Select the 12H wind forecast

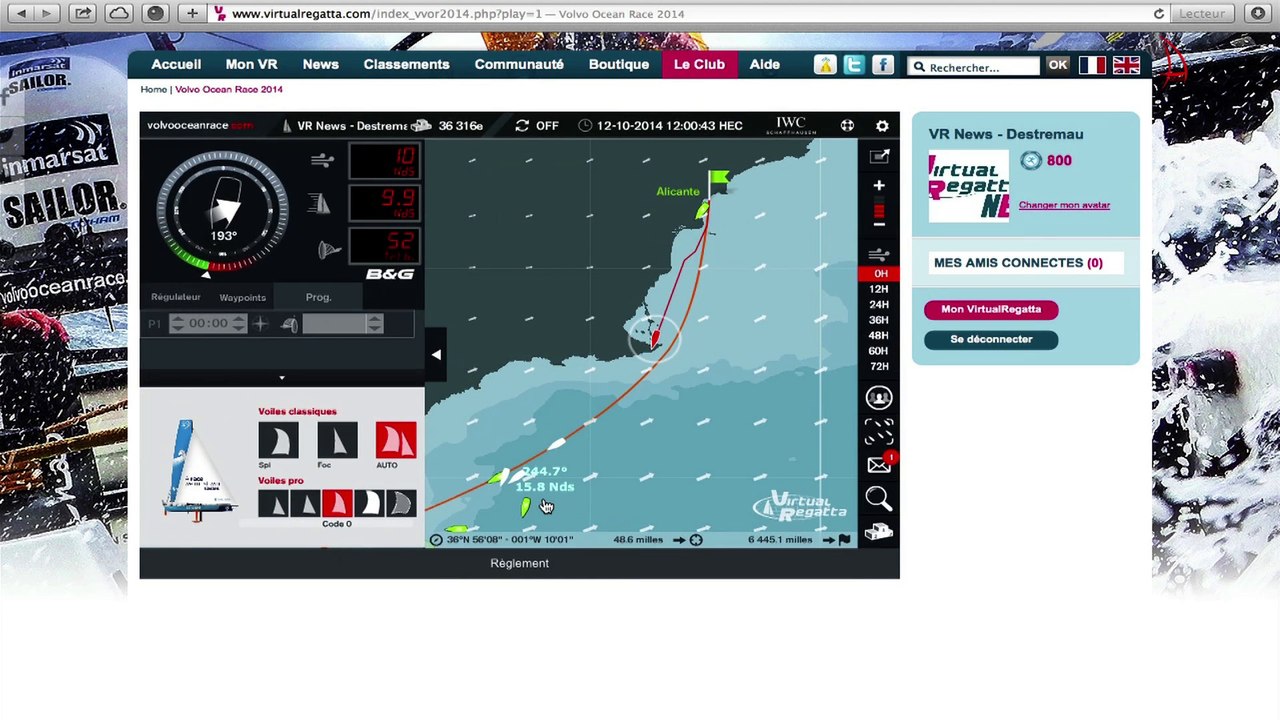point(879,289)
